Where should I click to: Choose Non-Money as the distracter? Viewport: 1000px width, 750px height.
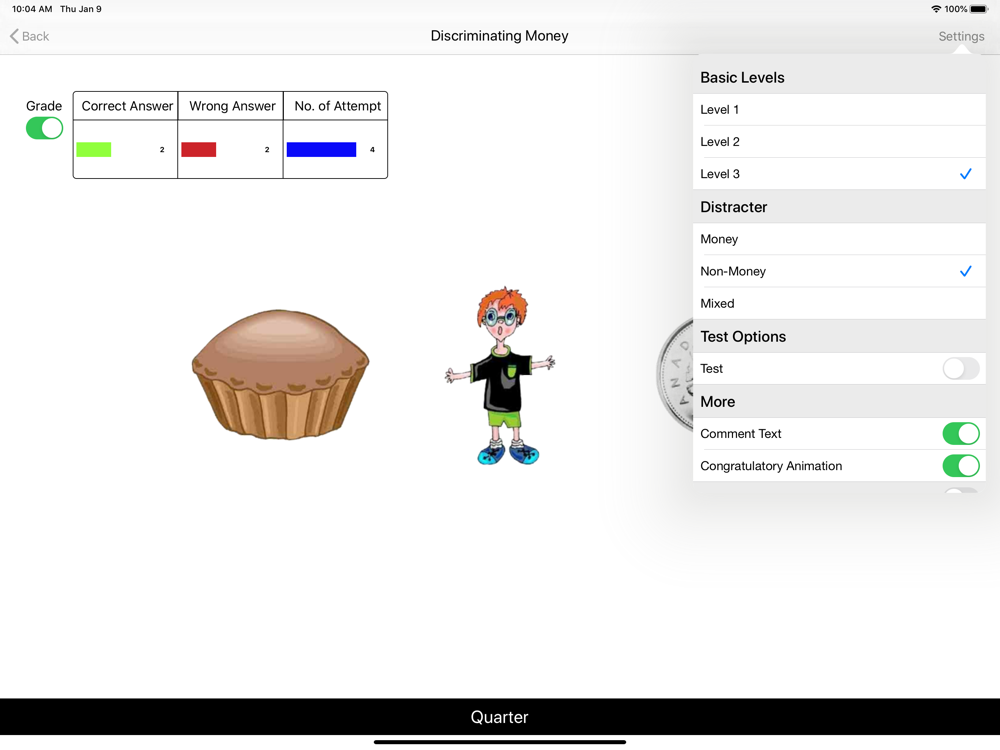click(x=839, y=271)
